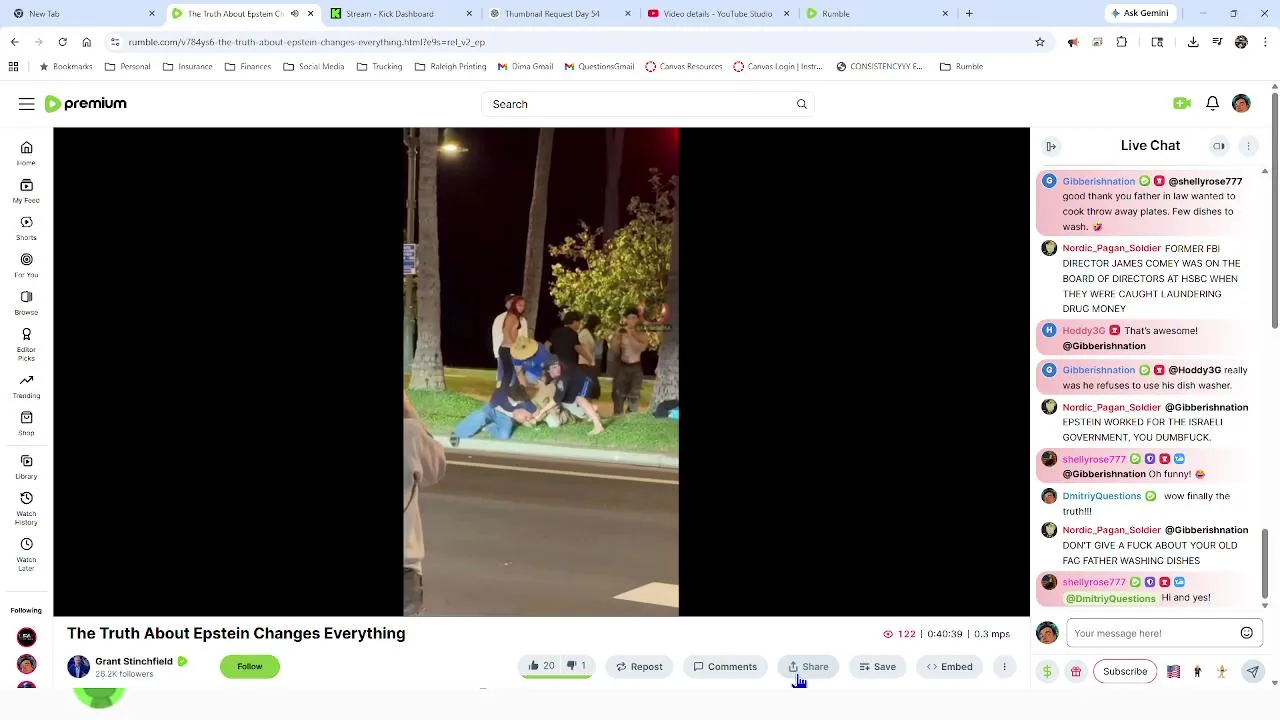The image size is (1280, 720).
Task: Open the Finances bookmarks folder
Action: [x=248, y=67]
